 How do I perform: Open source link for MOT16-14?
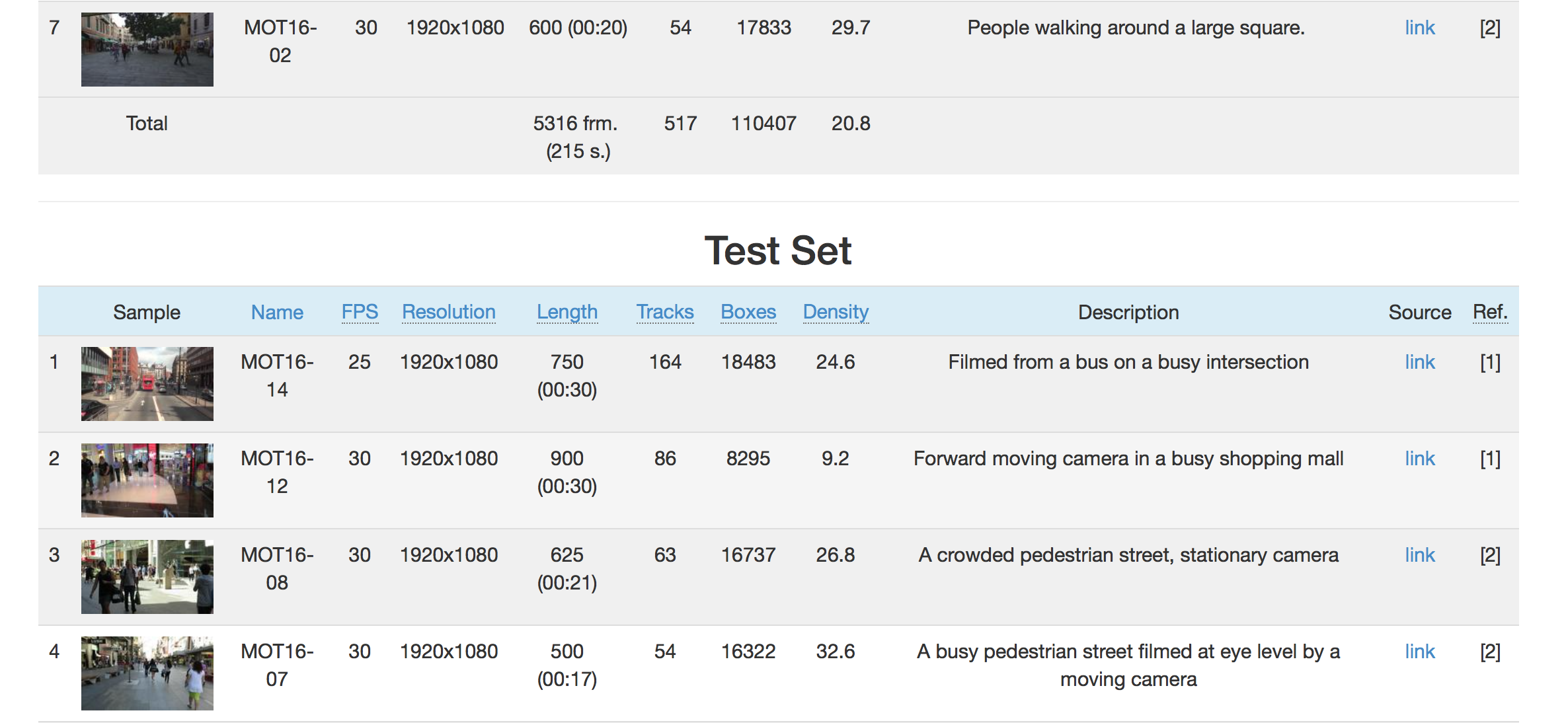tap(1419, 362)
